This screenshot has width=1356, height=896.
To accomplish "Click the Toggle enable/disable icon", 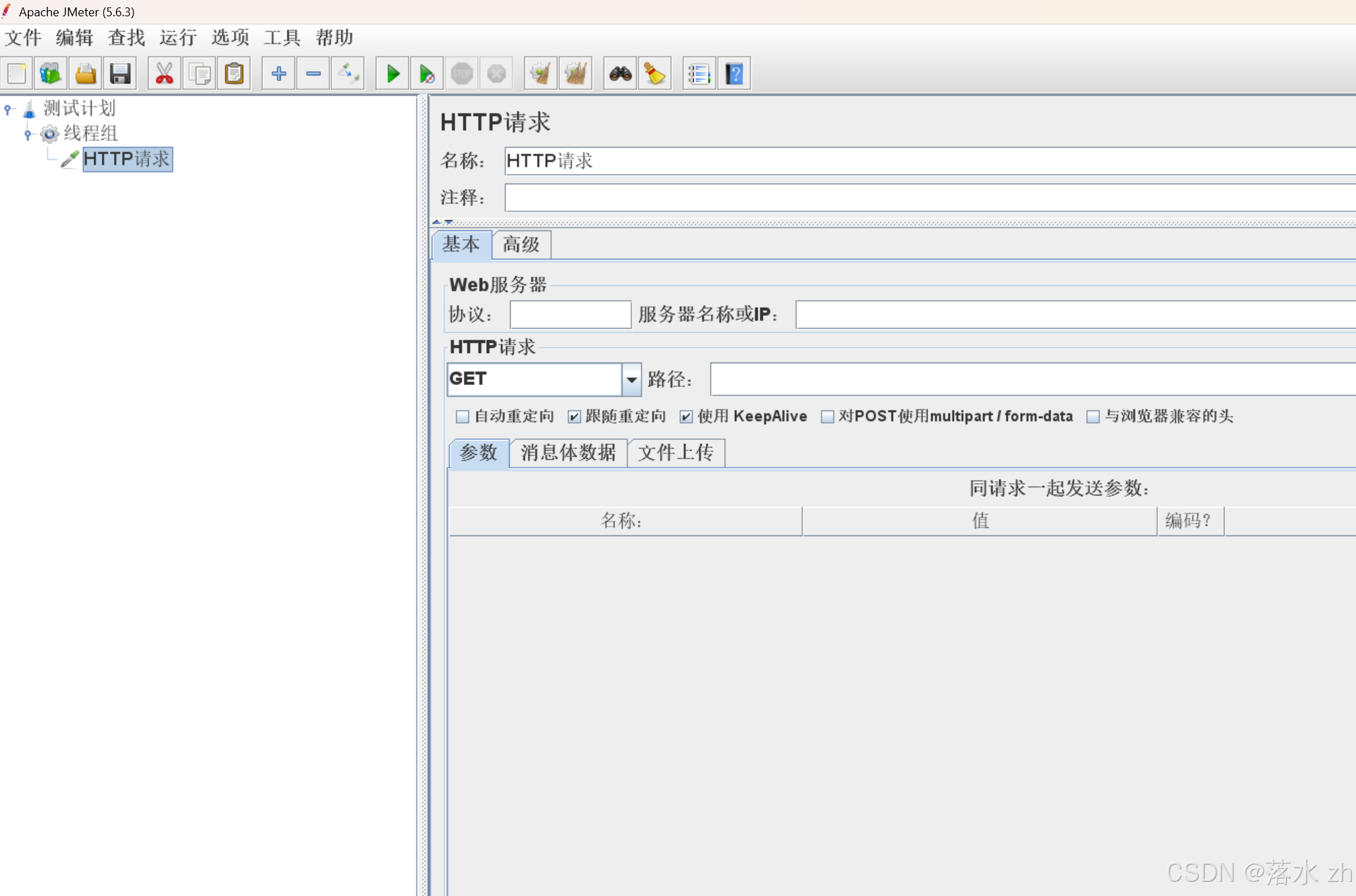I will (x=348, y=73).
